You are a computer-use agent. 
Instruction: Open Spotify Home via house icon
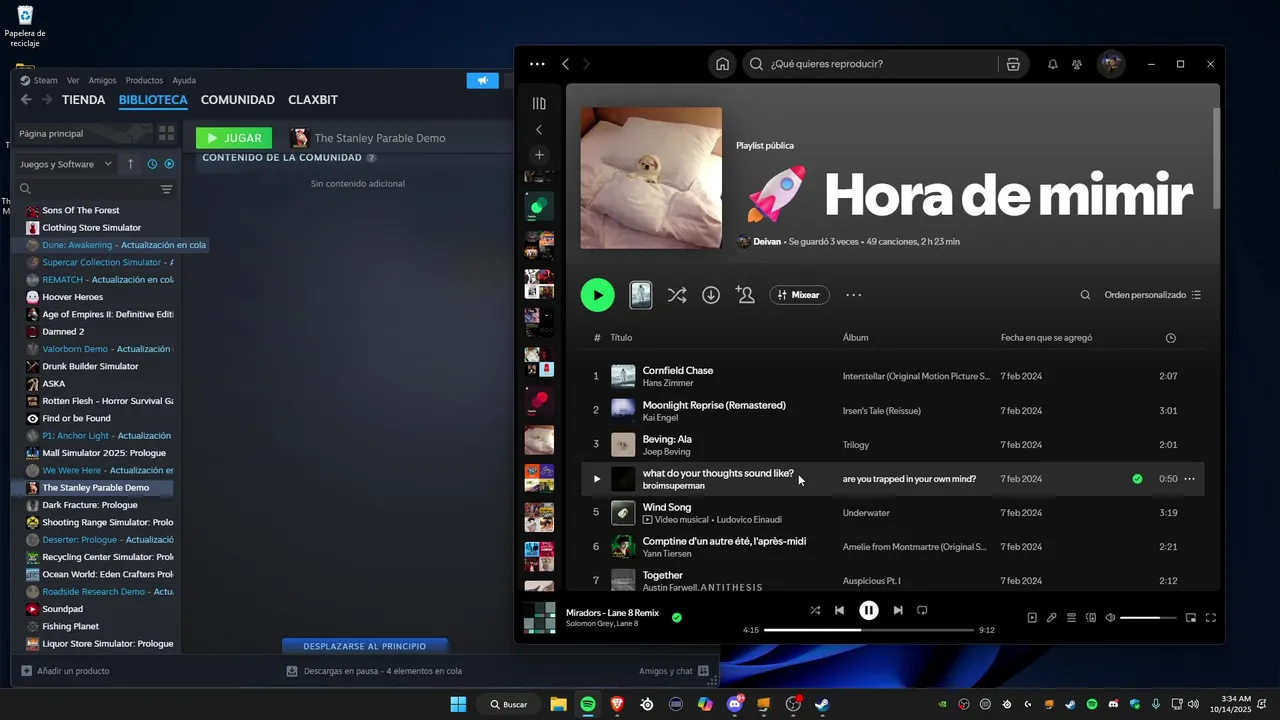(x=722, y=64)
